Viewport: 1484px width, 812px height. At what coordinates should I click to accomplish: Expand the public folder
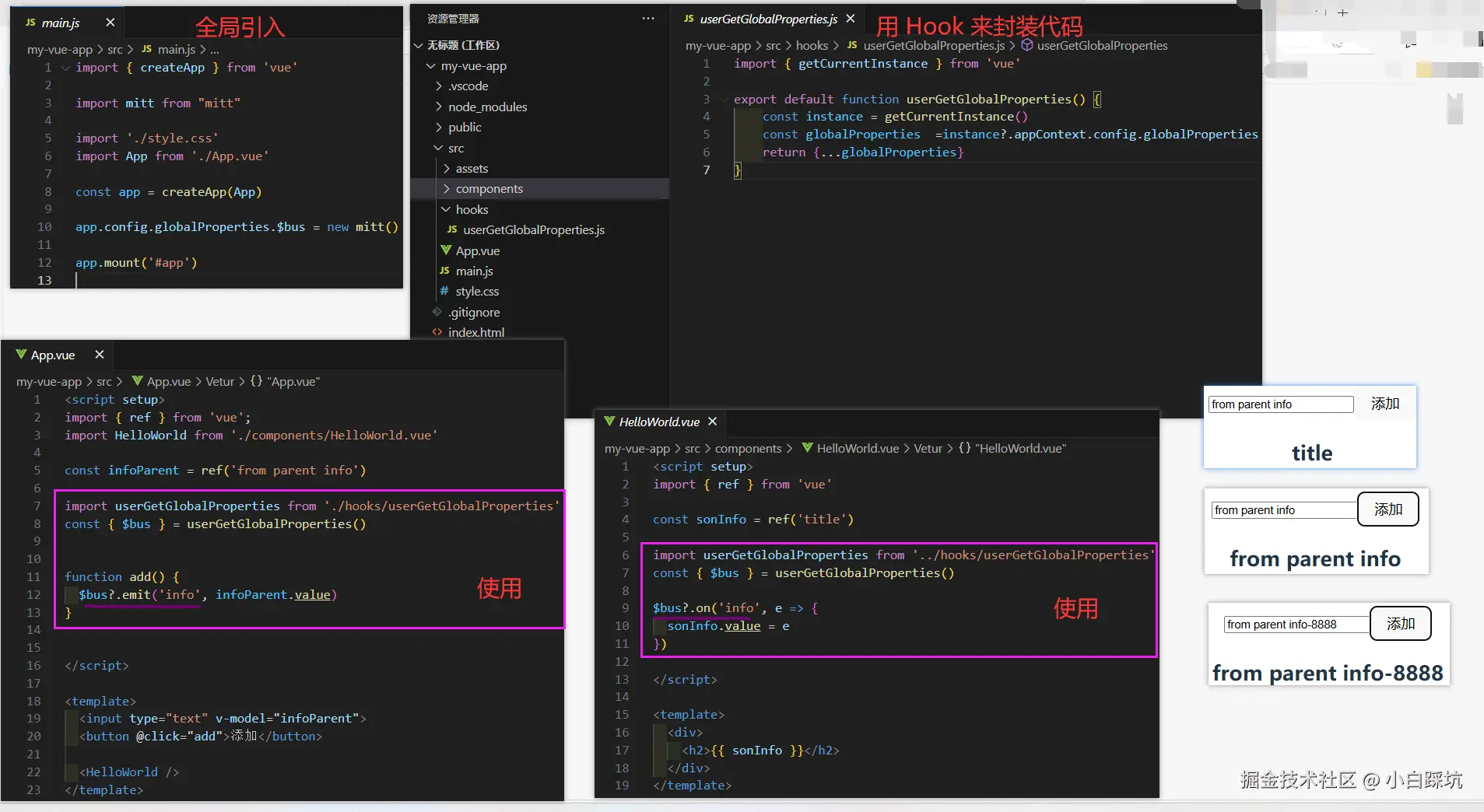tap(439, 127)
